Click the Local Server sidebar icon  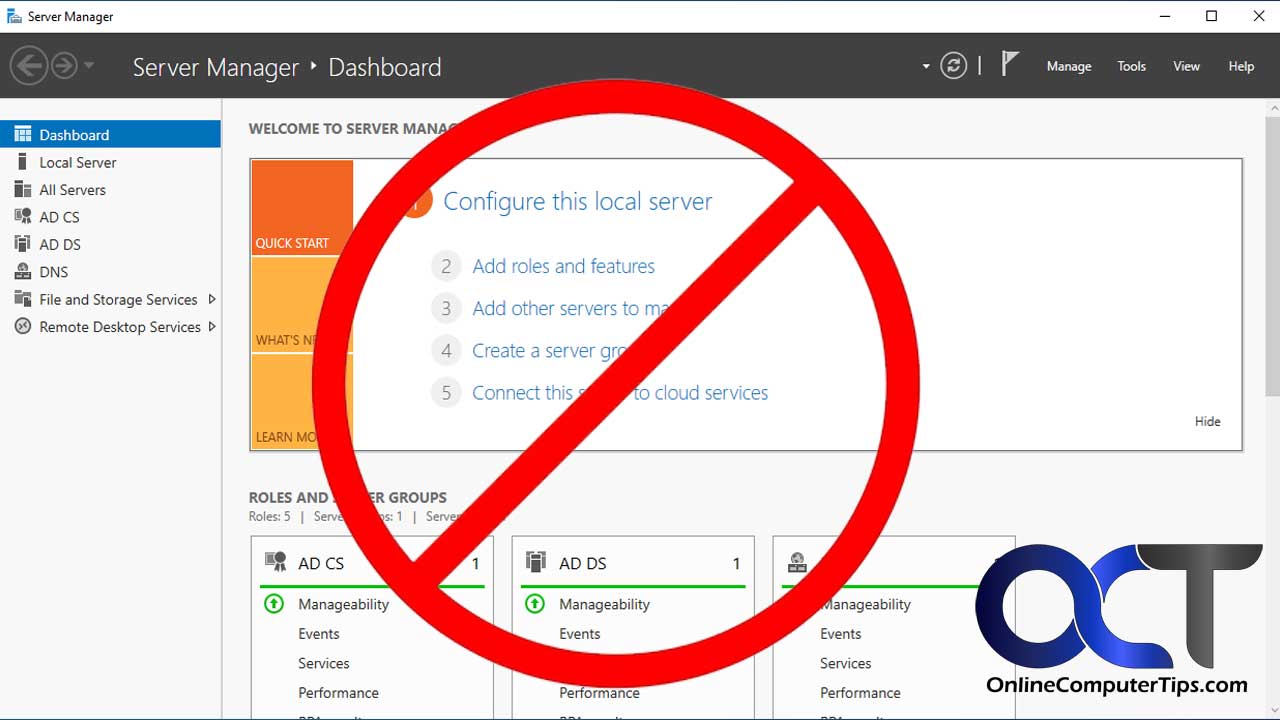(22, 162)
